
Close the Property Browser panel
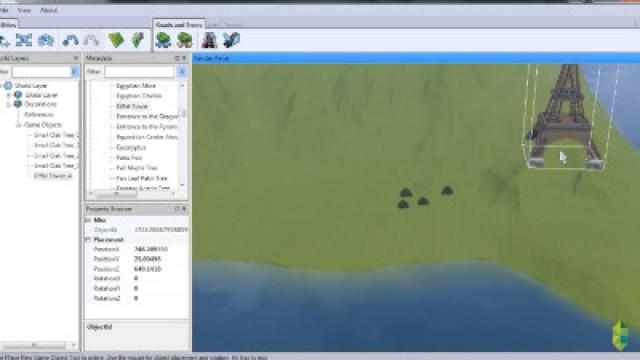tap(184, 209)
